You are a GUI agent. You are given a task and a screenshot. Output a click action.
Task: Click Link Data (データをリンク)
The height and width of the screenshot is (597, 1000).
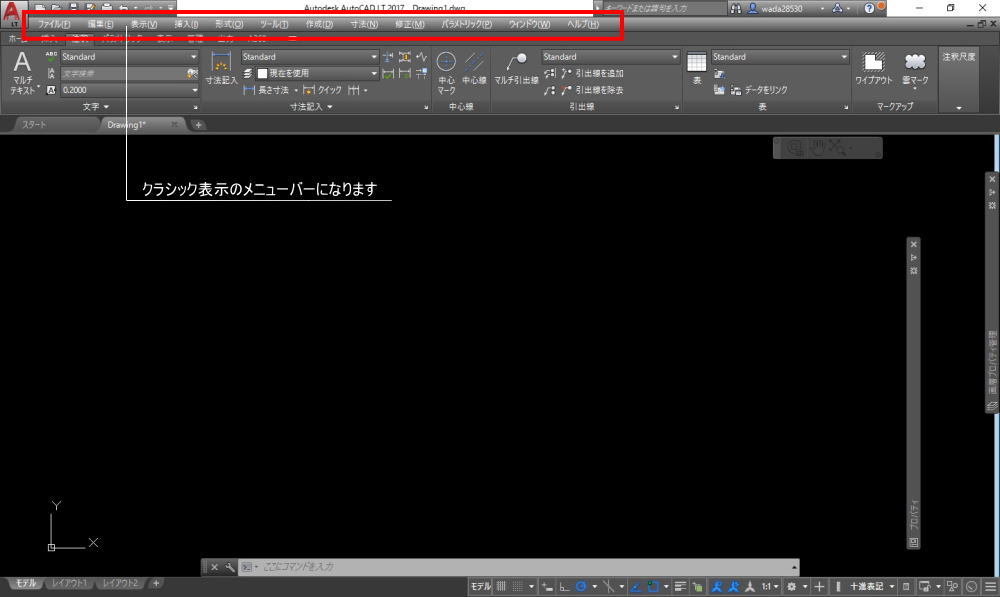(759, 91)
